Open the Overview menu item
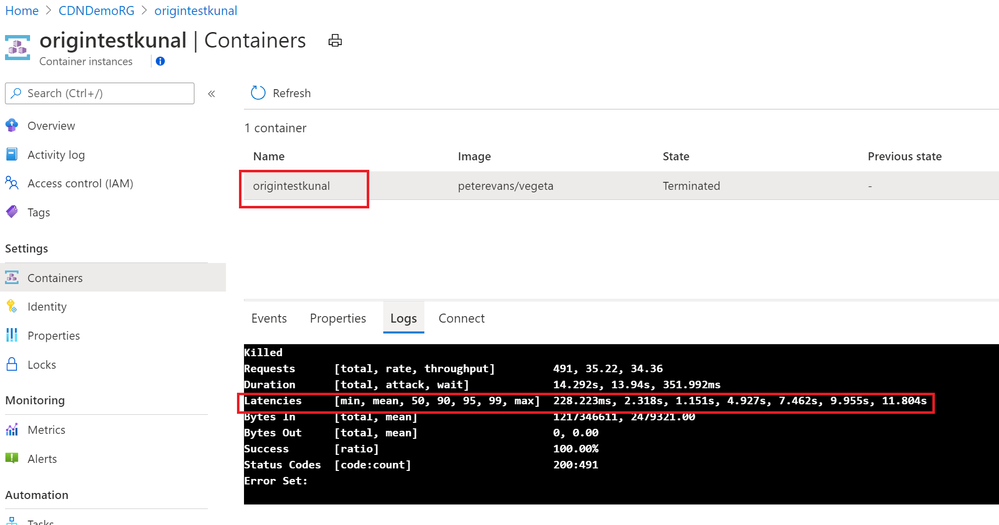The image size is (999, 525). 51,126
